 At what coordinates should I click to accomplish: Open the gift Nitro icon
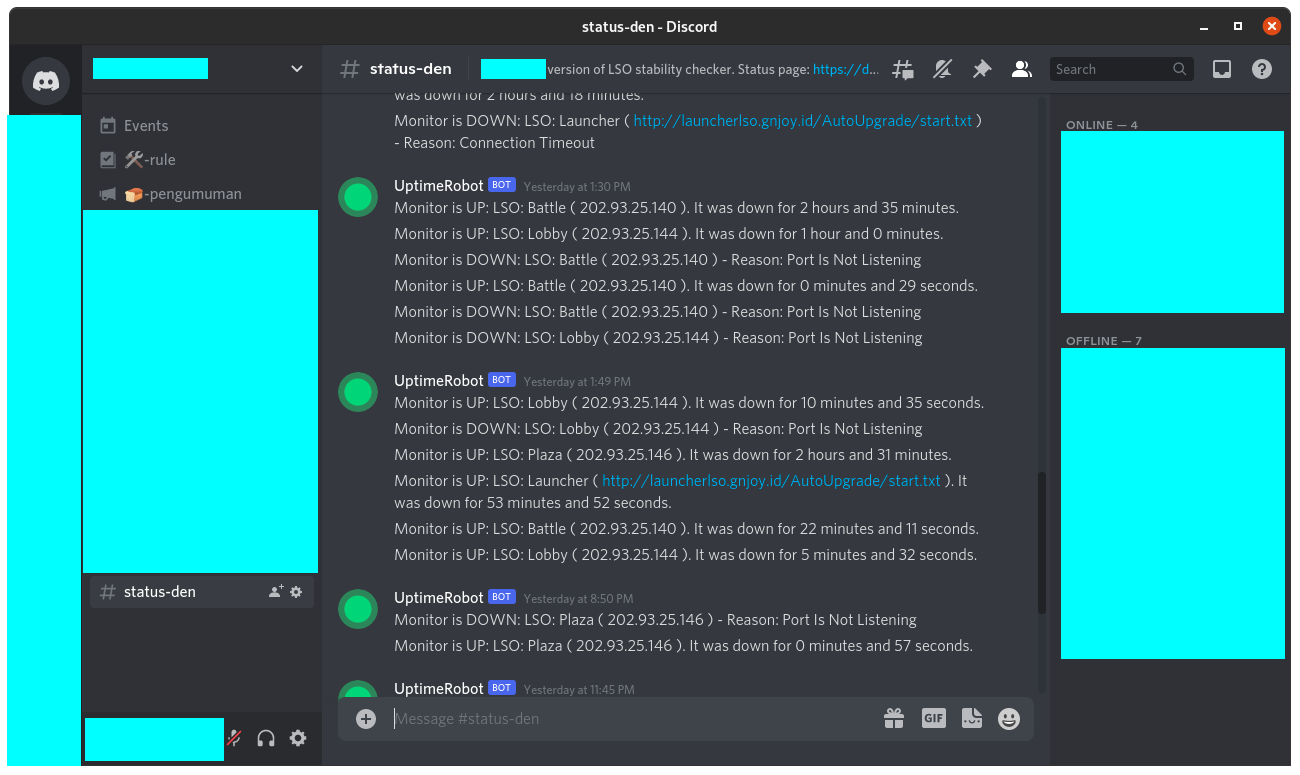pos(894,718)
